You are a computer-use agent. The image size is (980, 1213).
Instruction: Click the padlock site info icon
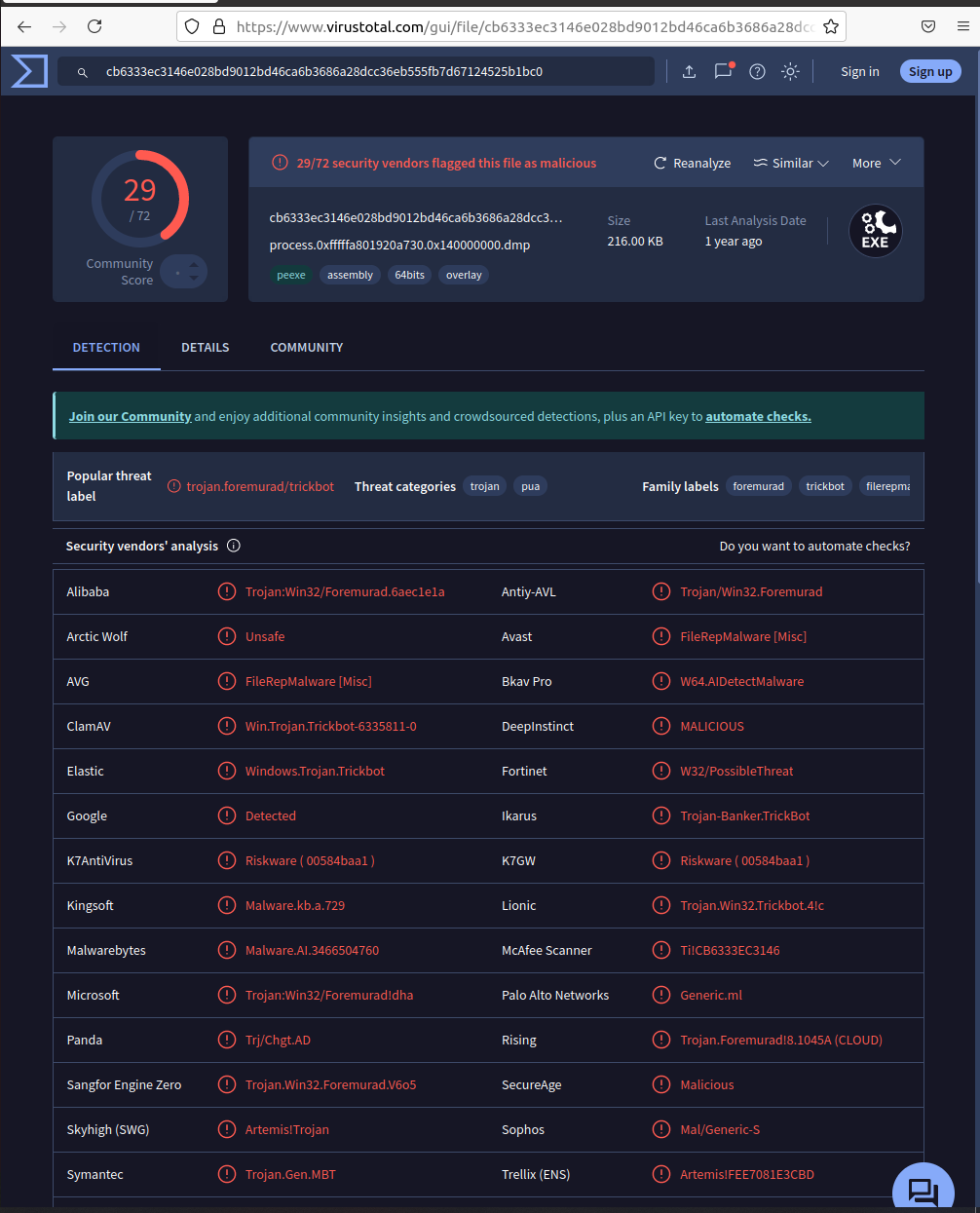[x=219, y=26]
